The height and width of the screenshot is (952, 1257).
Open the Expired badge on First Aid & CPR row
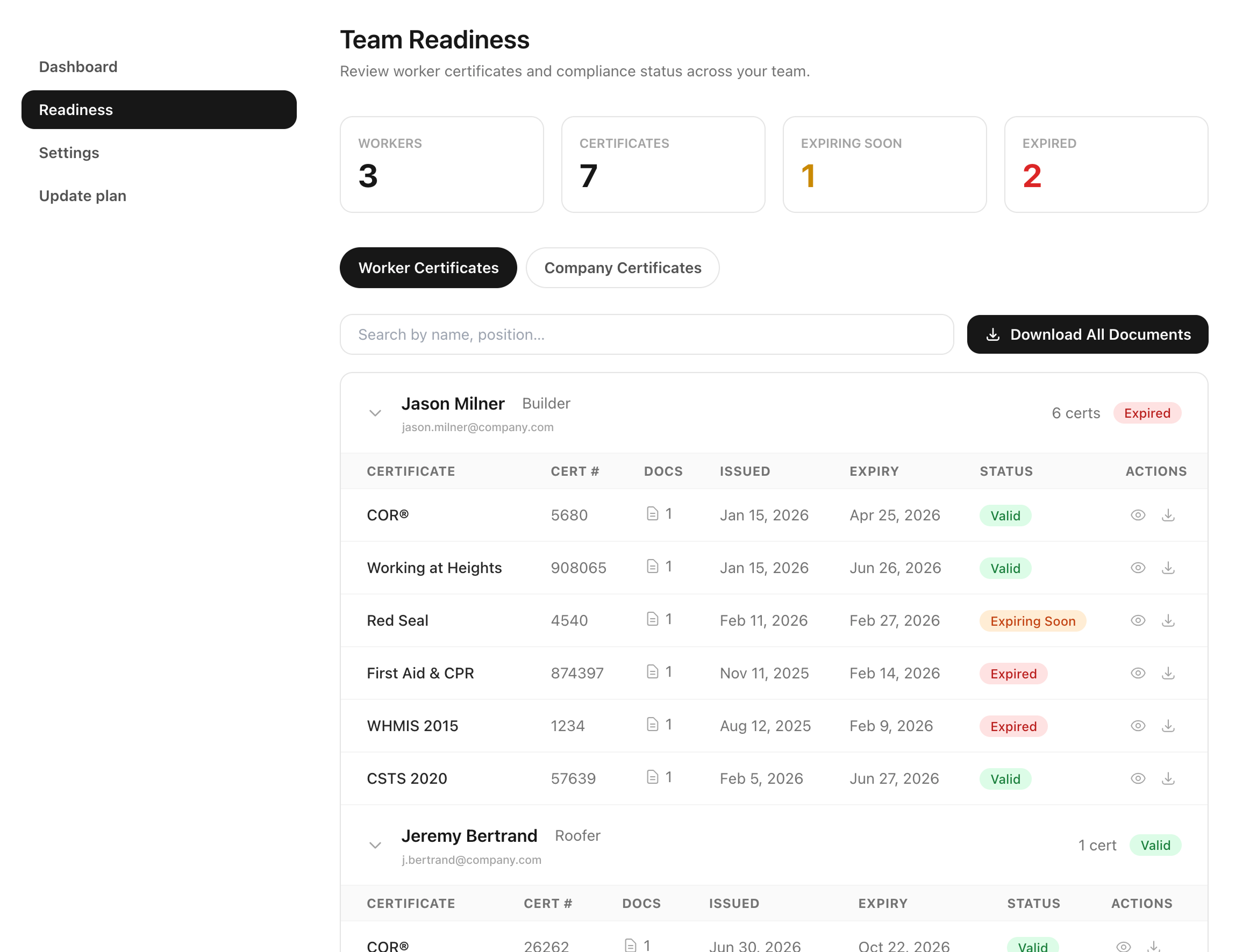(x=1013, y=673)
